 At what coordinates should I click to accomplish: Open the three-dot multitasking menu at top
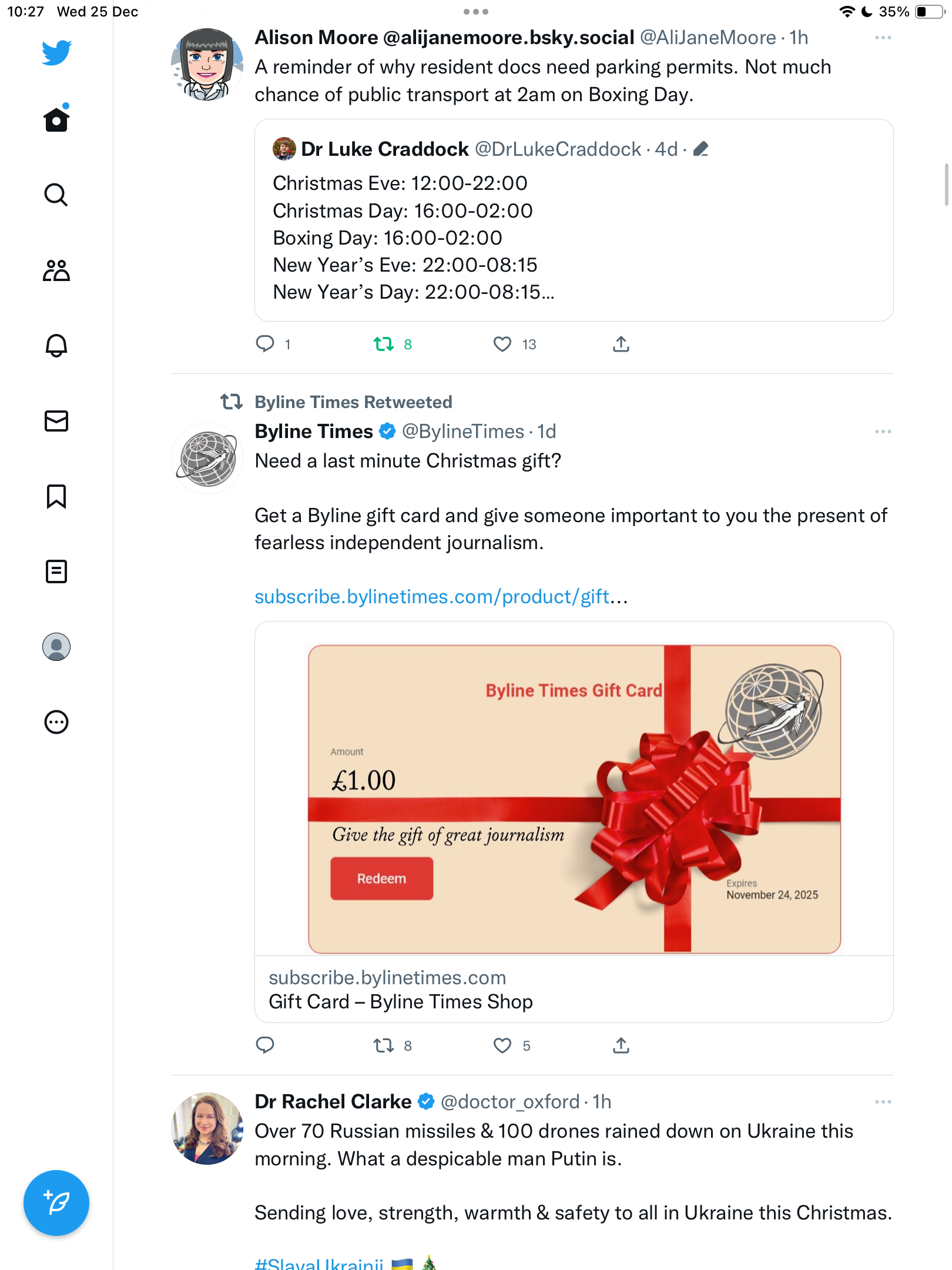(x=476, y=12)
